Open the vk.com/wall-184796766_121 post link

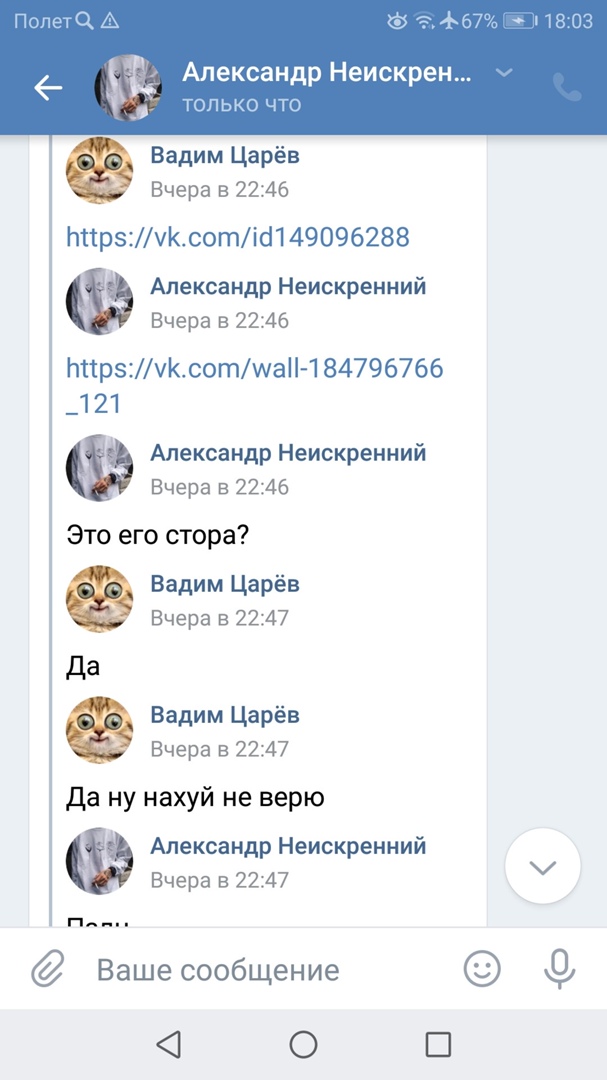tap(254, 385)
